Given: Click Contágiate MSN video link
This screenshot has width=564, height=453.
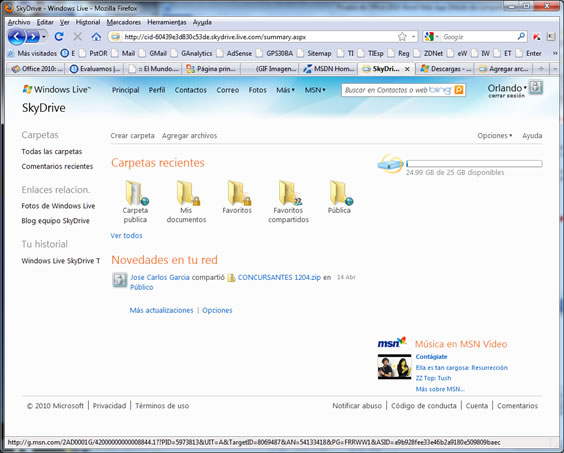Looking at the screenshot, I should tap(431, 357).
